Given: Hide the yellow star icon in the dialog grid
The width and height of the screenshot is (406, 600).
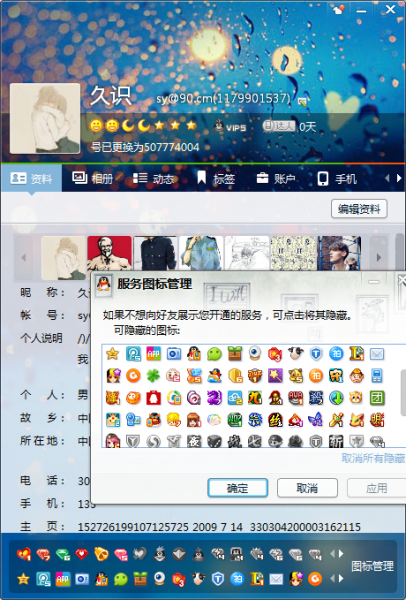Looking at the screenshot, I should (x=113, y=354).
